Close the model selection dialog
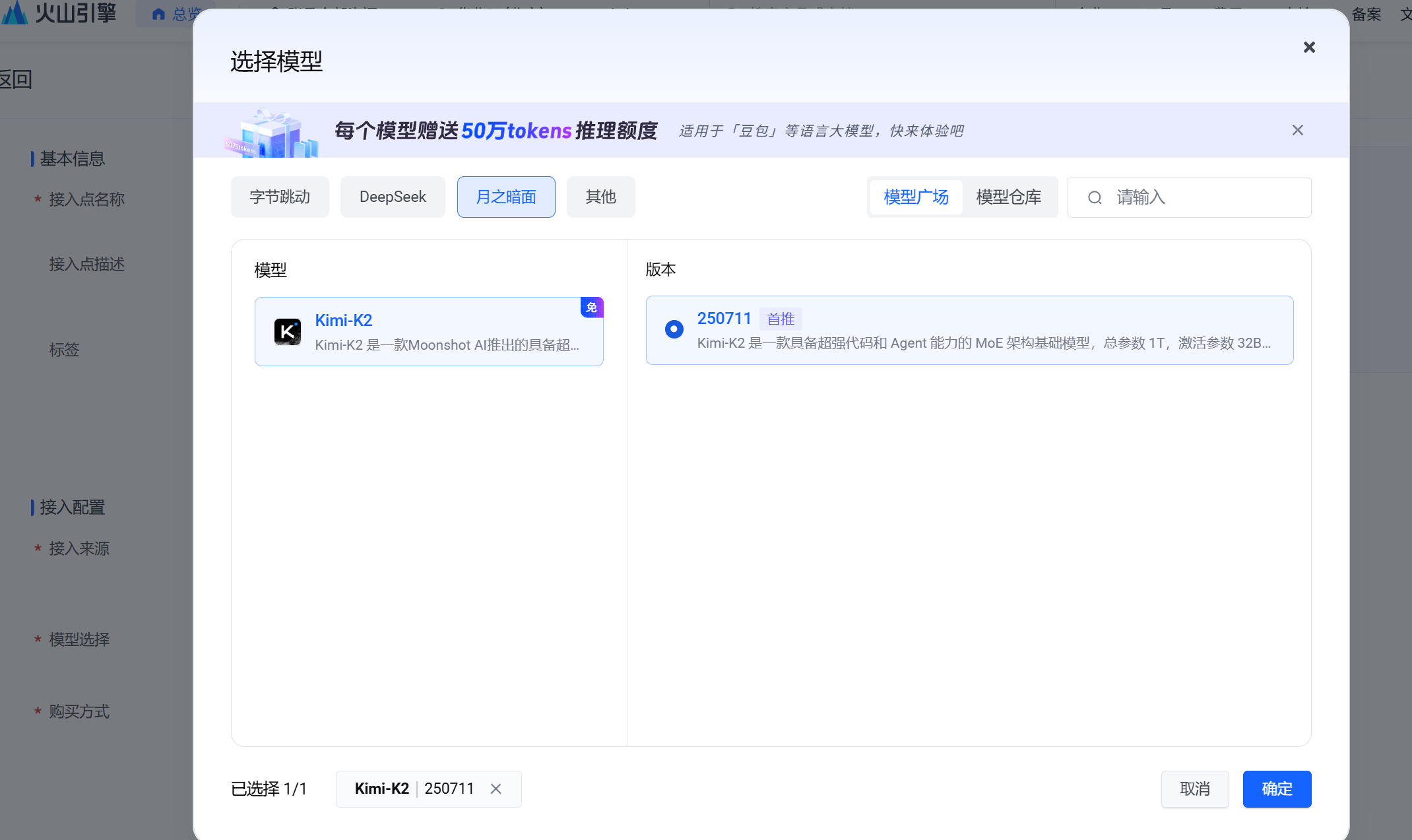This screenshot has width=1412, height=840. 1309,48
